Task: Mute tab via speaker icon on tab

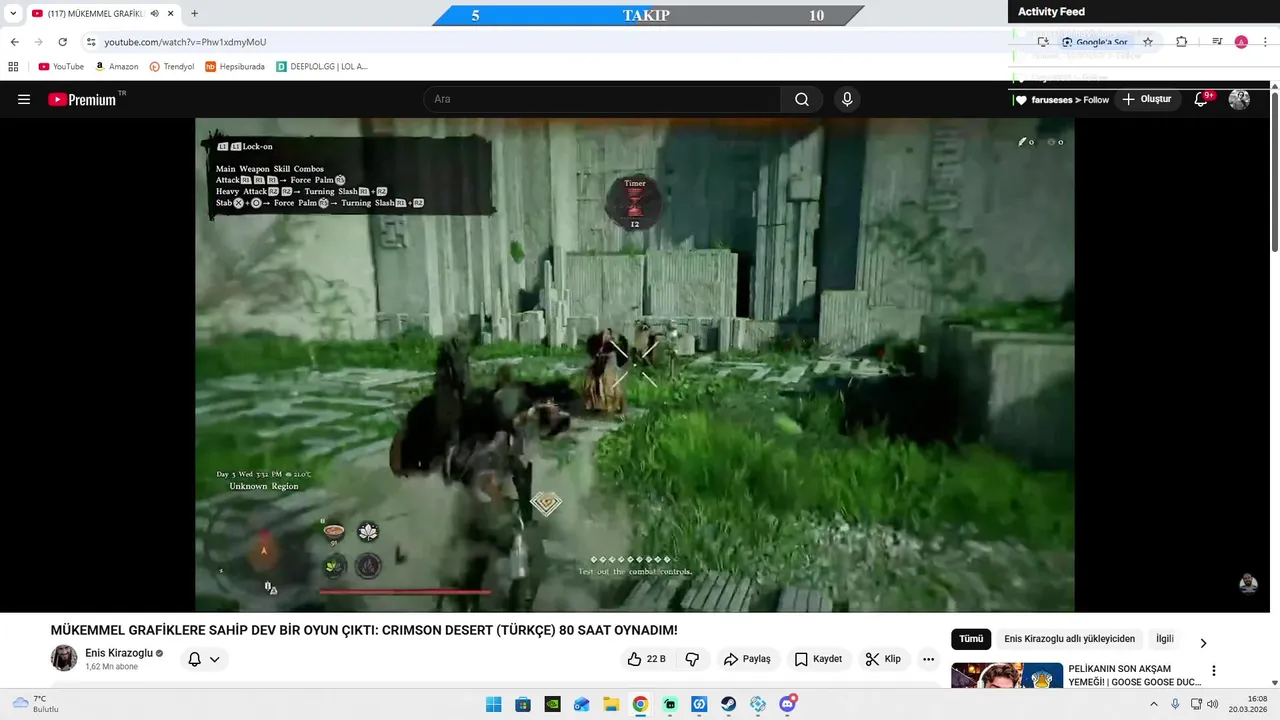Action: 154,14
